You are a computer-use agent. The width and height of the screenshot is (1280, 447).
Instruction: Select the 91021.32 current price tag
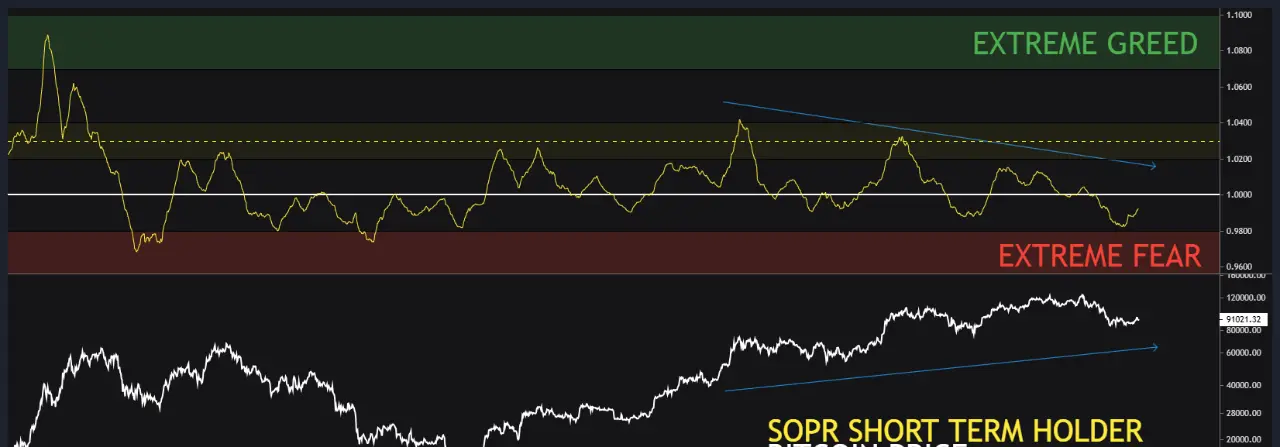coord(1244,319)
